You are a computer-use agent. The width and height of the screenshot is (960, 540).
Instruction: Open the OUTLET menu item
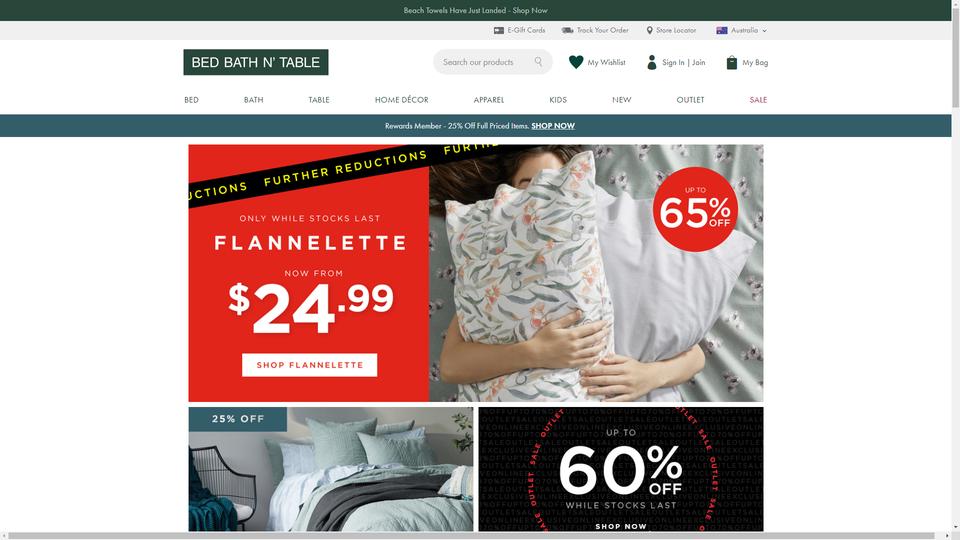coord(690,100)
